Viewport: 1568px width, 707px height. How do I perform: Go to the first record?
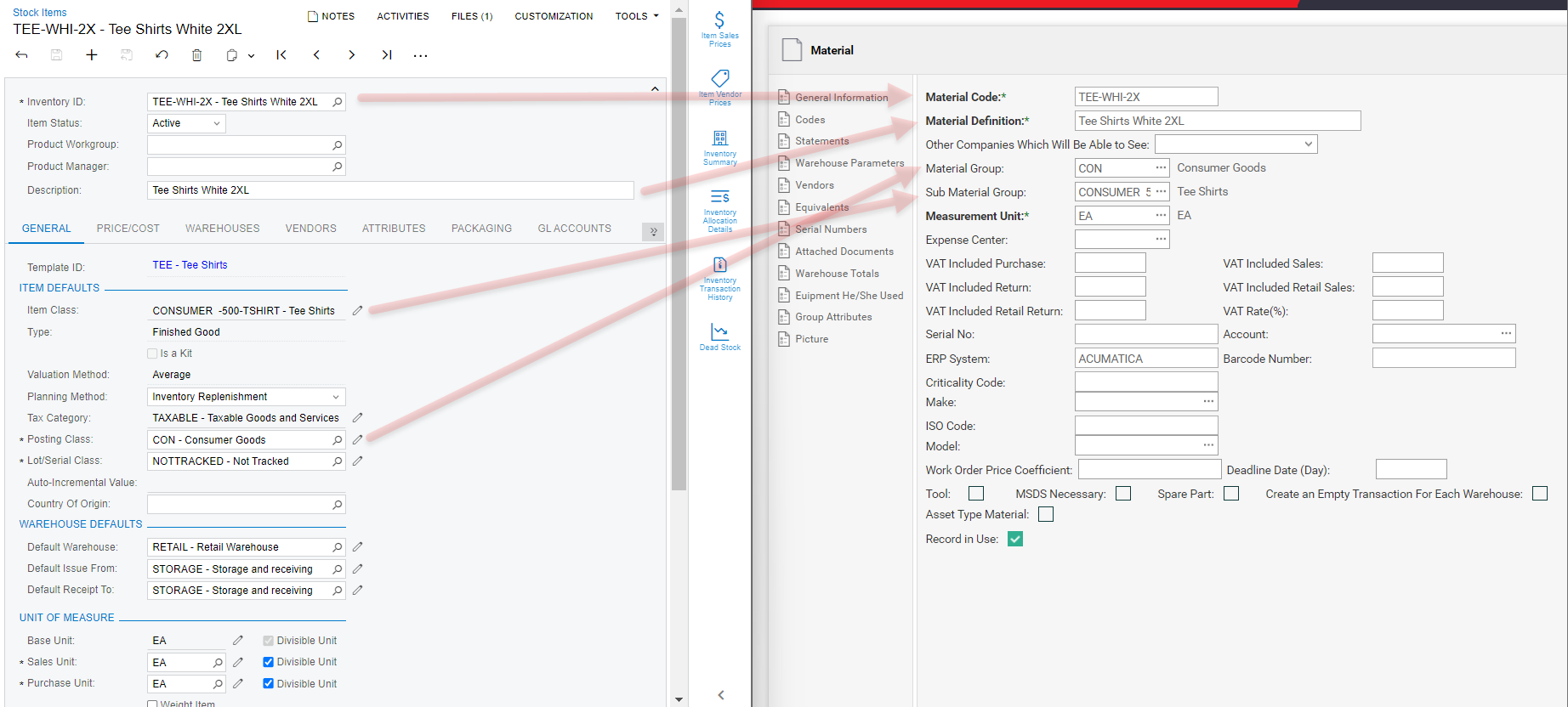coord(281,55)
